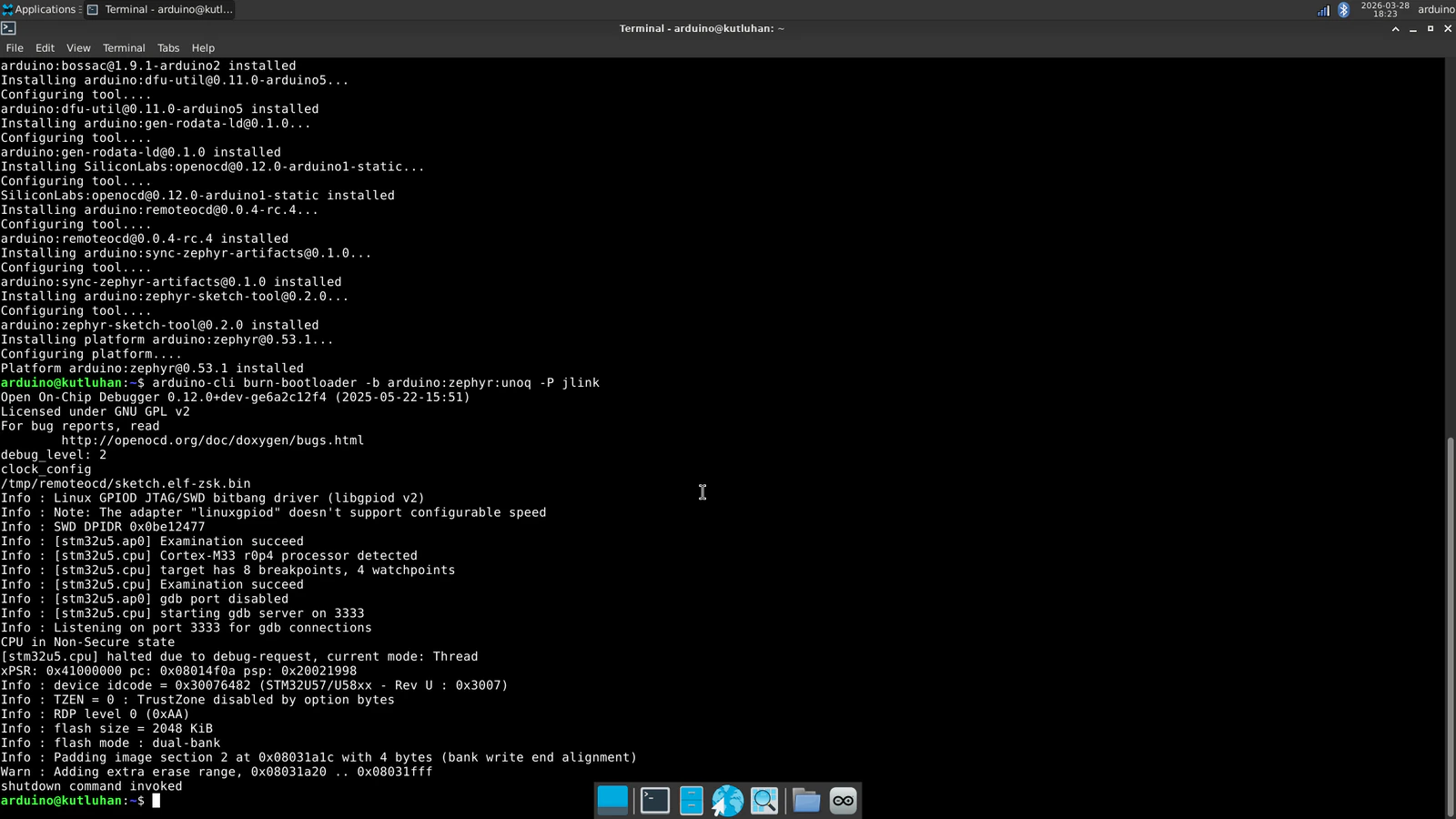Open the Edit menu
The image size is (1456, 819).
[x=45, y=48]
